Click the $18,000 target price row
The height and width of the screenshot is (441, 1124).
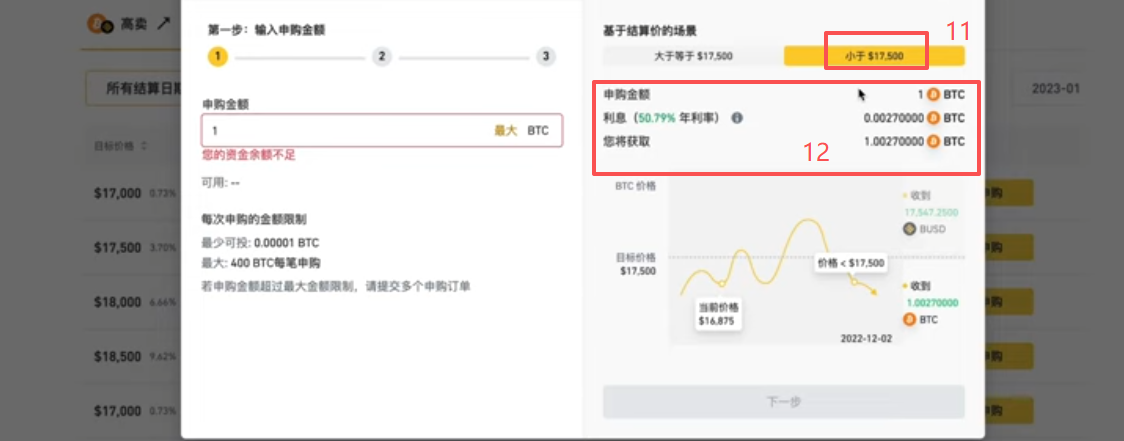(x=118, y=302)
